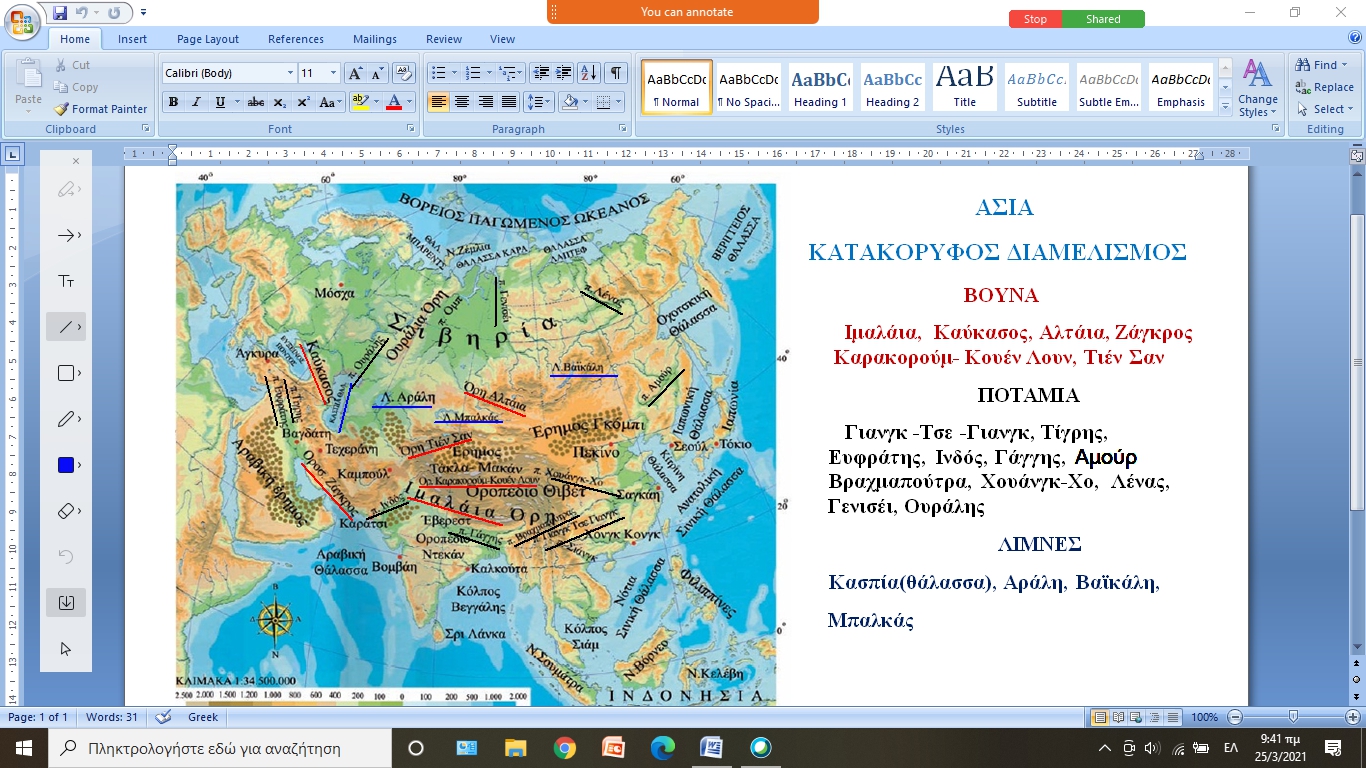The height and width of the screenshot is (768, 1366).
Task: Open line spacing dropdown
Action: [539, 102]
